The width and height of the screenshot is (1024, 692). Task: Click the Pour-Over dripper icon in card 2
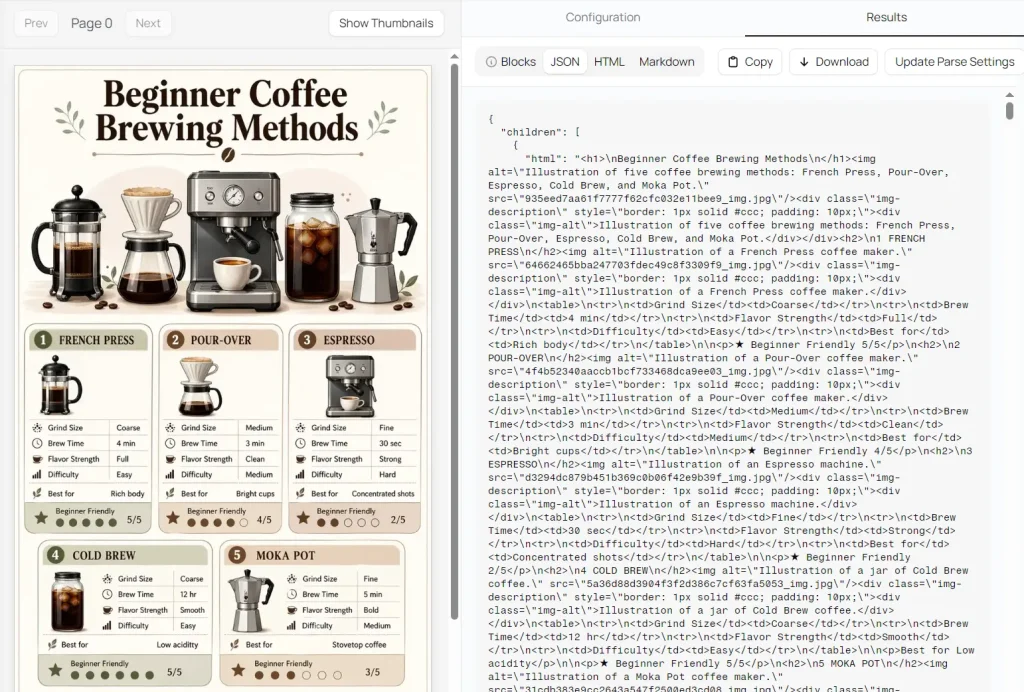coord(199,385)
